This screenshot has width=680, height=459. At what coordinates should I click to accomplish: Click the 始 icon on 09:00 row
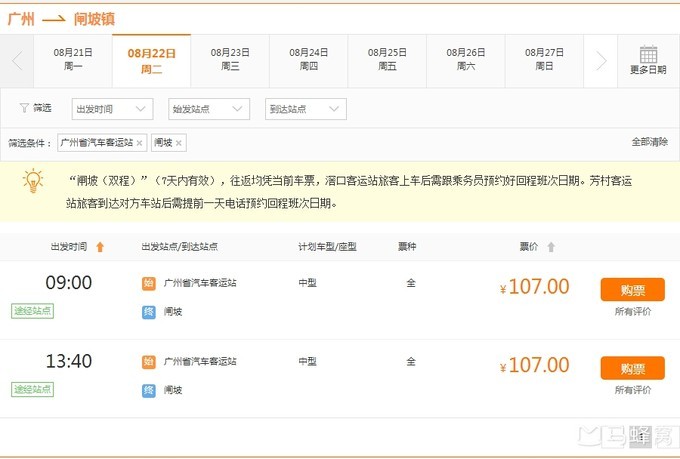[149, 284]
